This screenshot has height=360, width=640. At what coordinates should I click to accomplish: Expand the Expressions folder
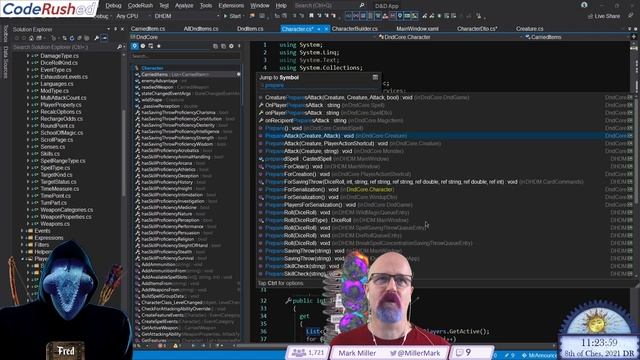(x=22, y=238)
